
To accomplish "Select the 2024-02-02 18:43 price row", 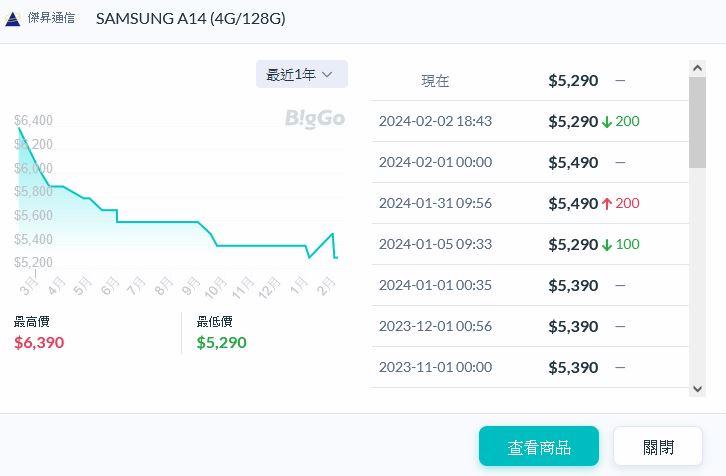I will click(528, 121).
